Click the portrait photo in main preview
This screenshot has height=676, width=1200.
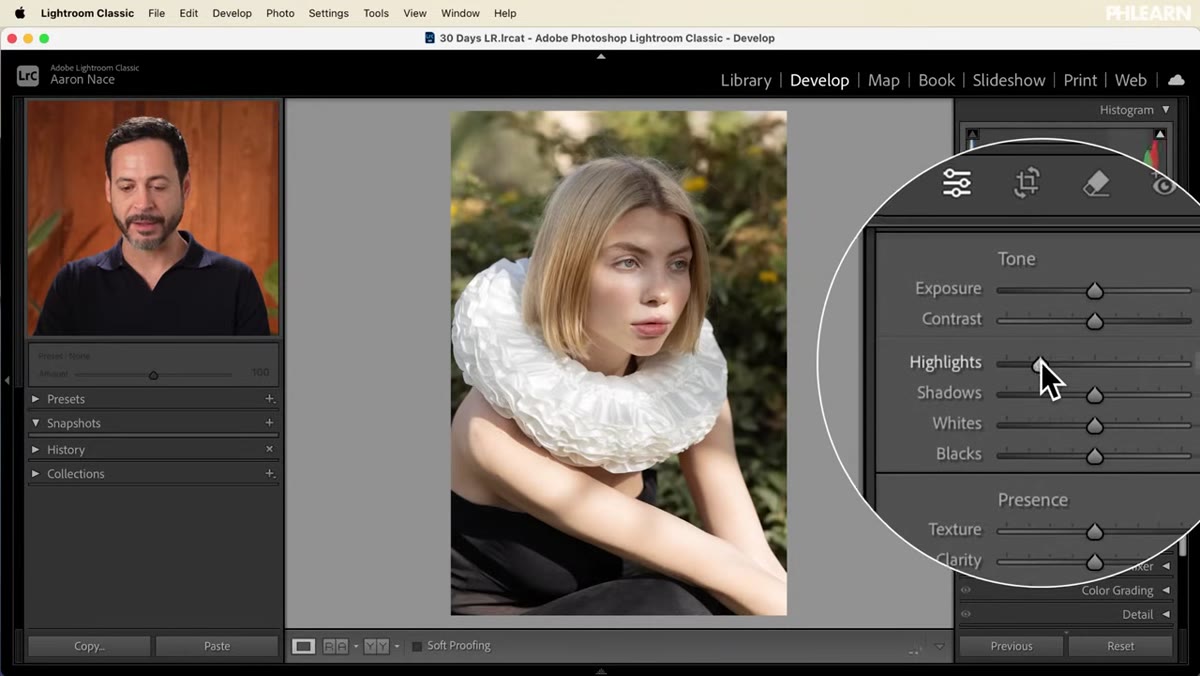(x=618, y=363)
